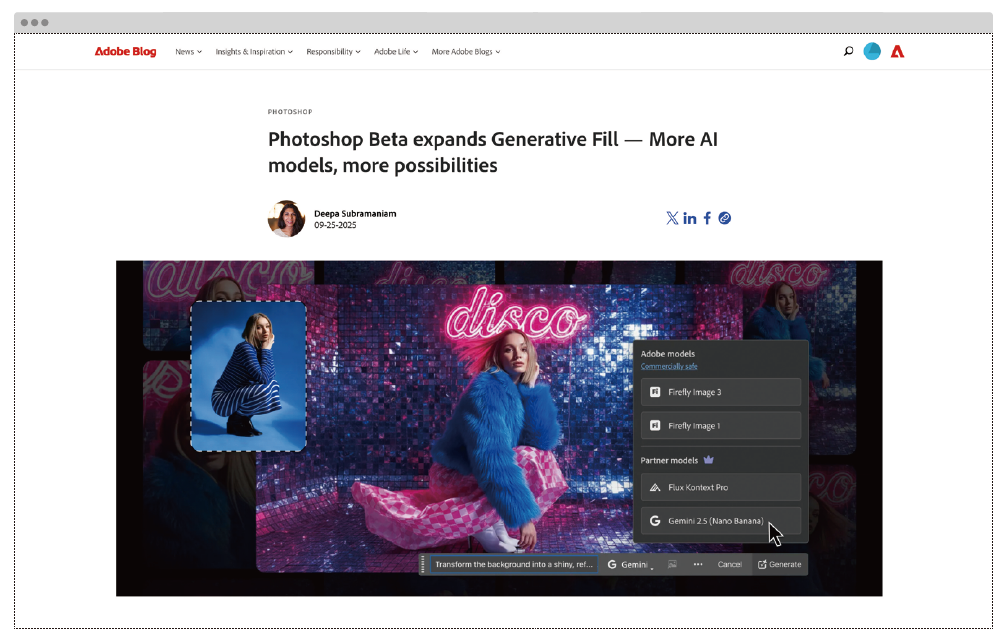
Task: Copy the article link icon
Action: [725, 218]
